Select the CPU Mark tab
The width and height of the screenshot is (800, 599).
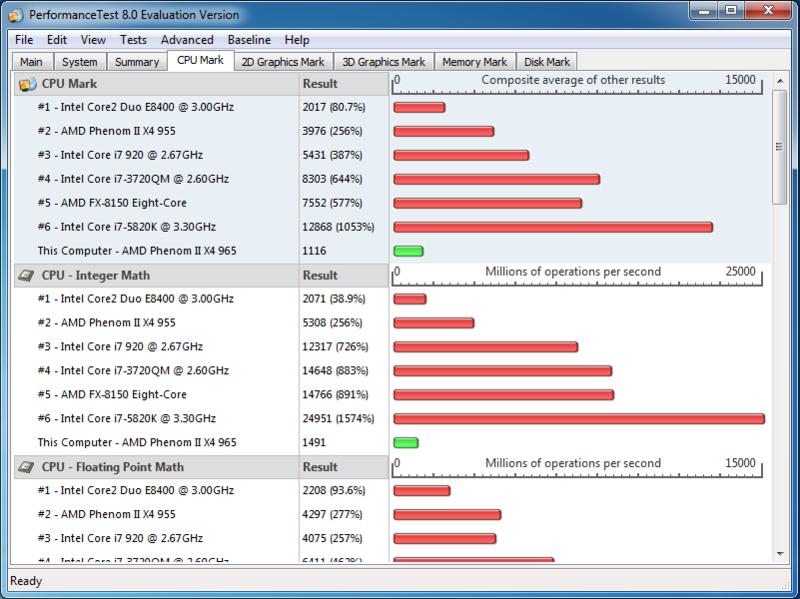point(200,60)
